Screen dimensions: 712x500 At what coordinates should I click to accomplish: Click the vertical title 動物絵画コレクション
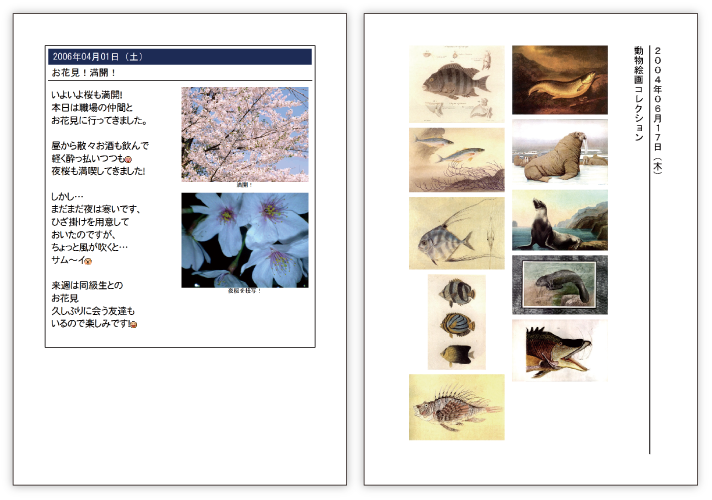click(x=638, y=93)
